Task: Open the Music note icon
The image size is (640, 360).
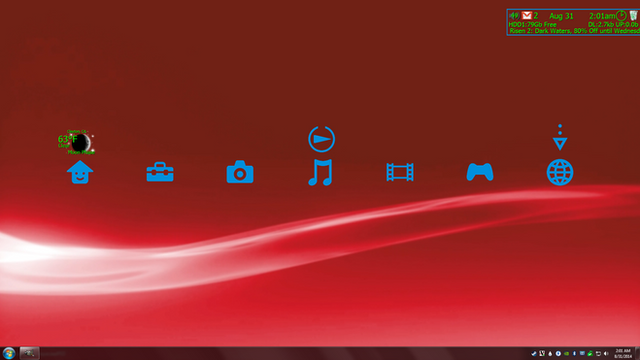Action: click(x=320, y=172)
